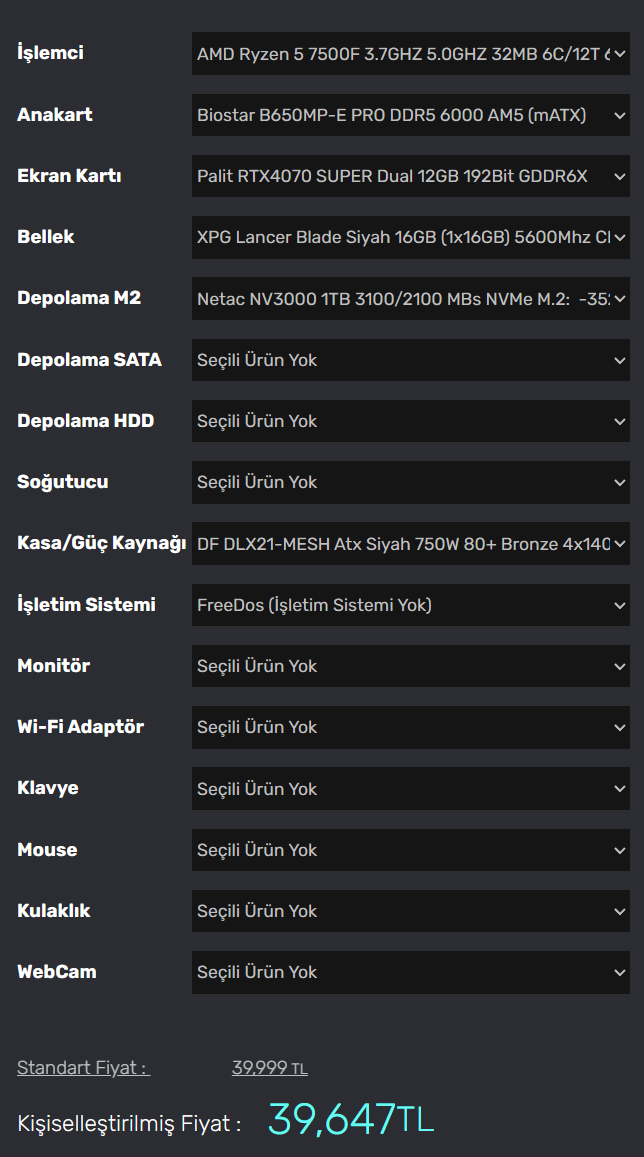The height and width of the screenshot is (1157, 644).
Task: Choose a Depolama HDD drive option
Action: (411, 421)
